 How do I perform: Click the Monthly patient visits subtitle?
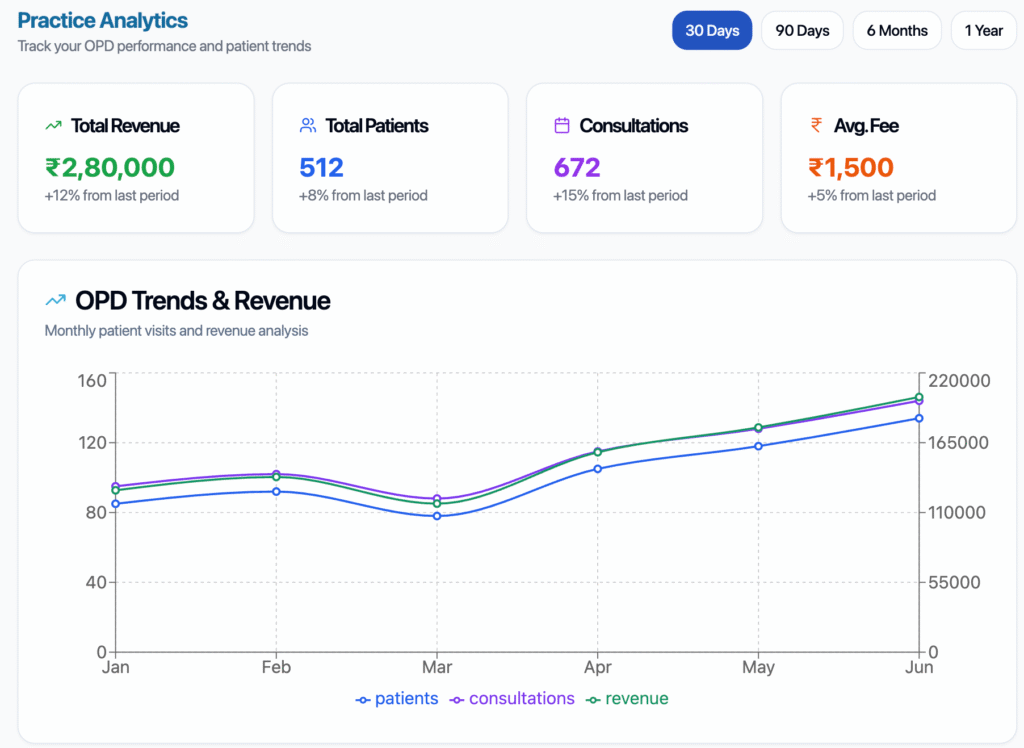point(176,331)
